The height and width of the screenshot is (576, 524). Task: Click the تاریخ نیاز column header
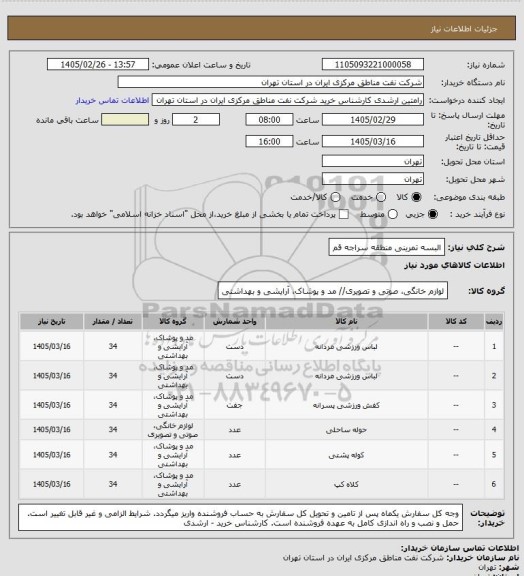51,321
